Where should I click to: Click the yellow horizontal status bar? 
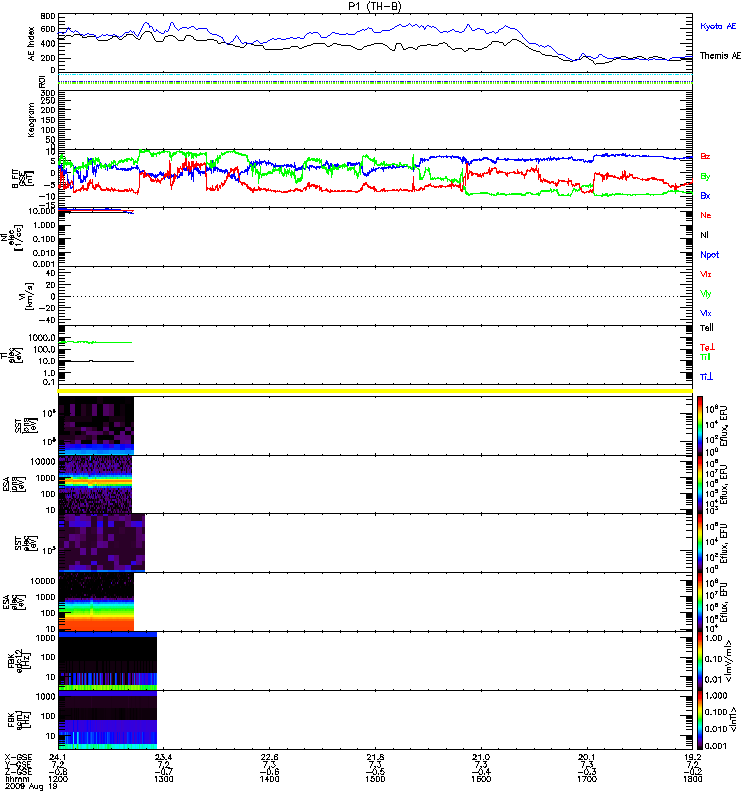375,389
